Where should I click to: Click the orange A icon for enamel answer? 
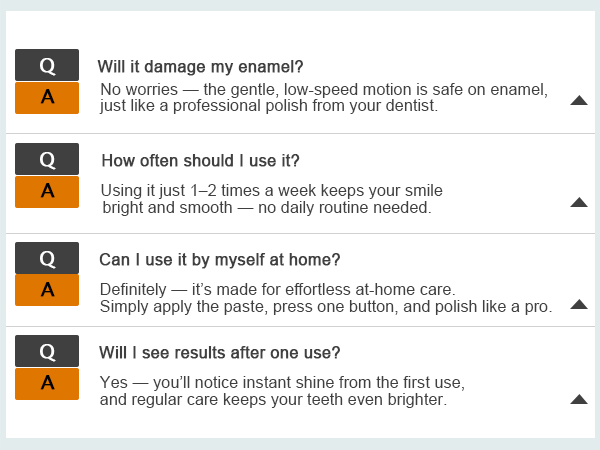click(47, 98)
